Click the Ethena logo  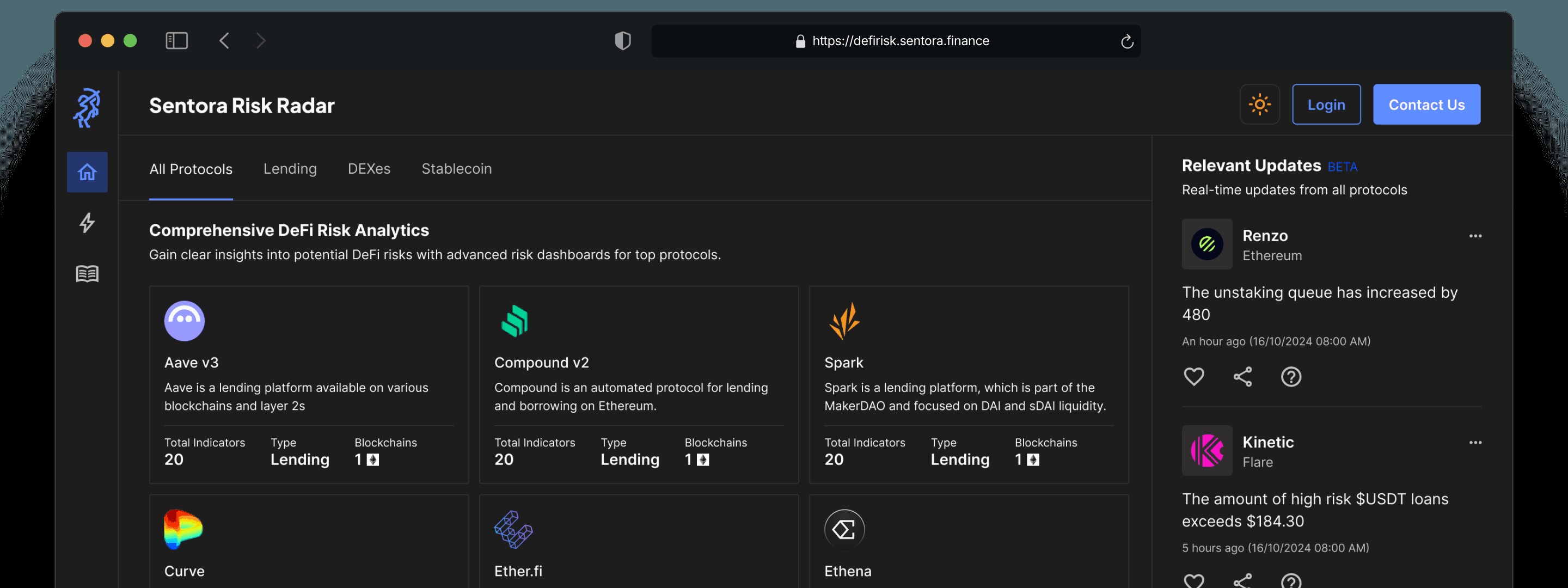pos(844,530)
